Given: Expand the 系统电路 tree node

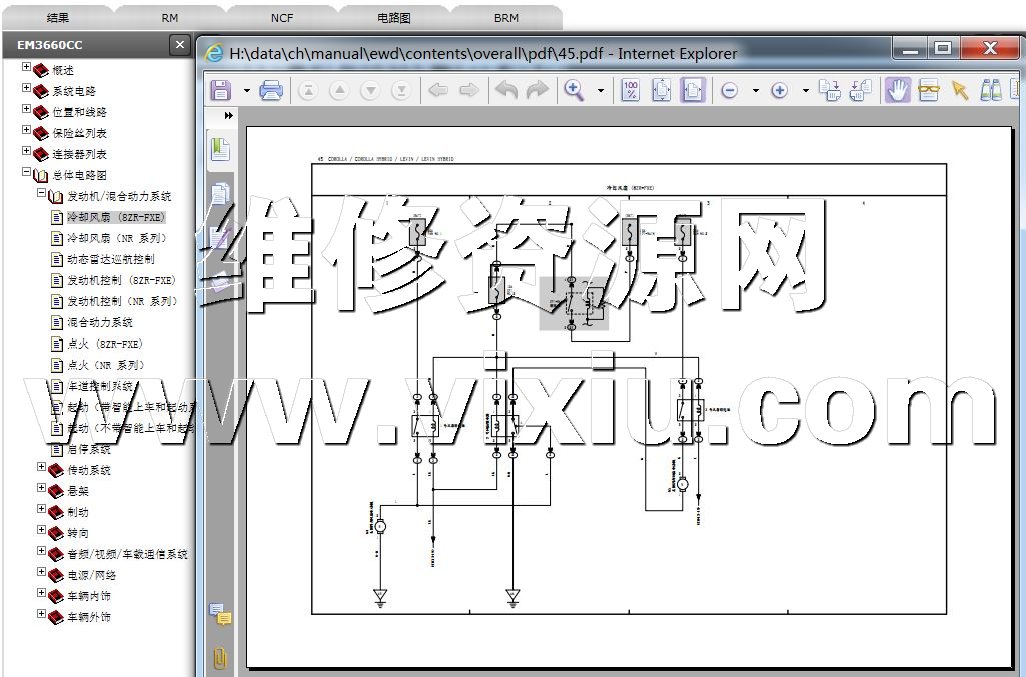Looking at the screenshot, I should pyautogui.click(x=27, y=89).
